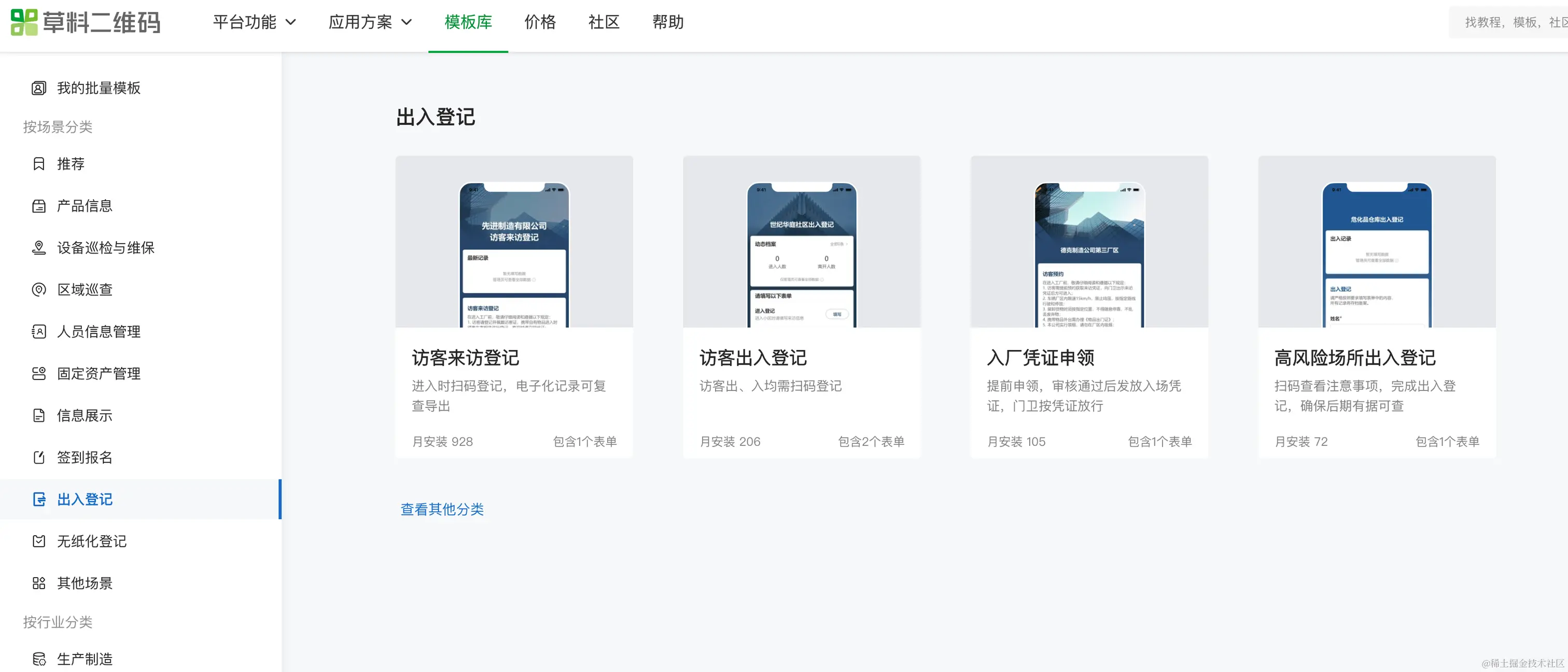1568x672 pixels.
Task: Click the 入厂凭证申领 phone preview thumbnail
Action: pos(1088,255)
